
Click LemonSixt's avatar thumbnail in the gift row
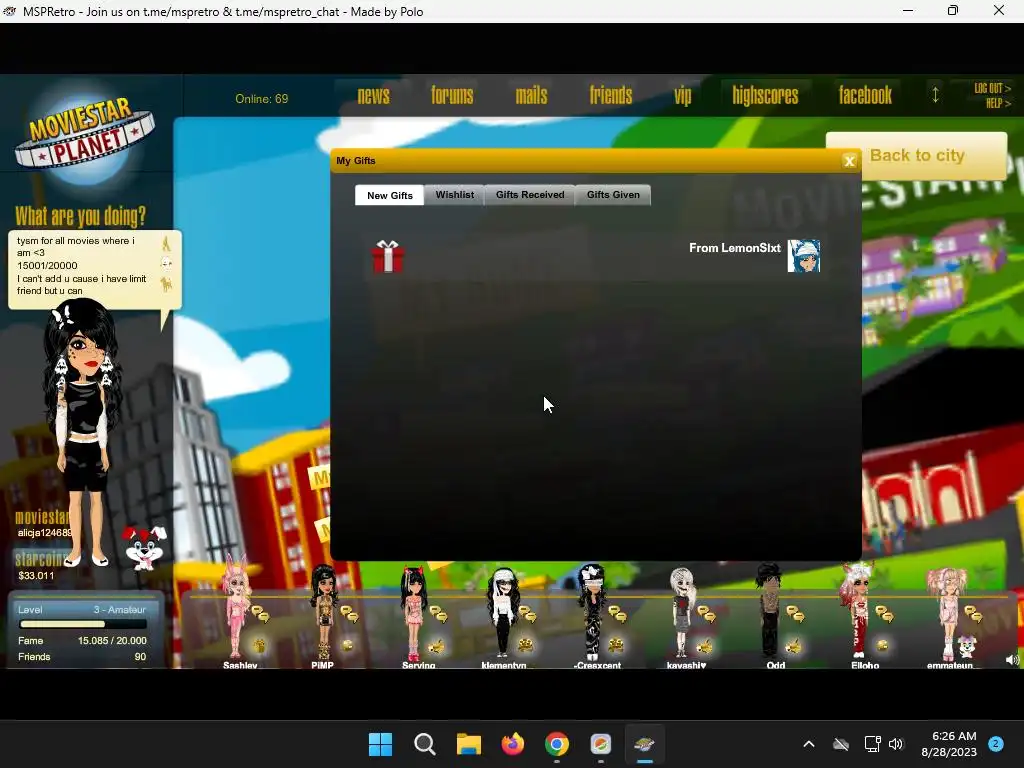pyautogui.click(x=803, y=256)
